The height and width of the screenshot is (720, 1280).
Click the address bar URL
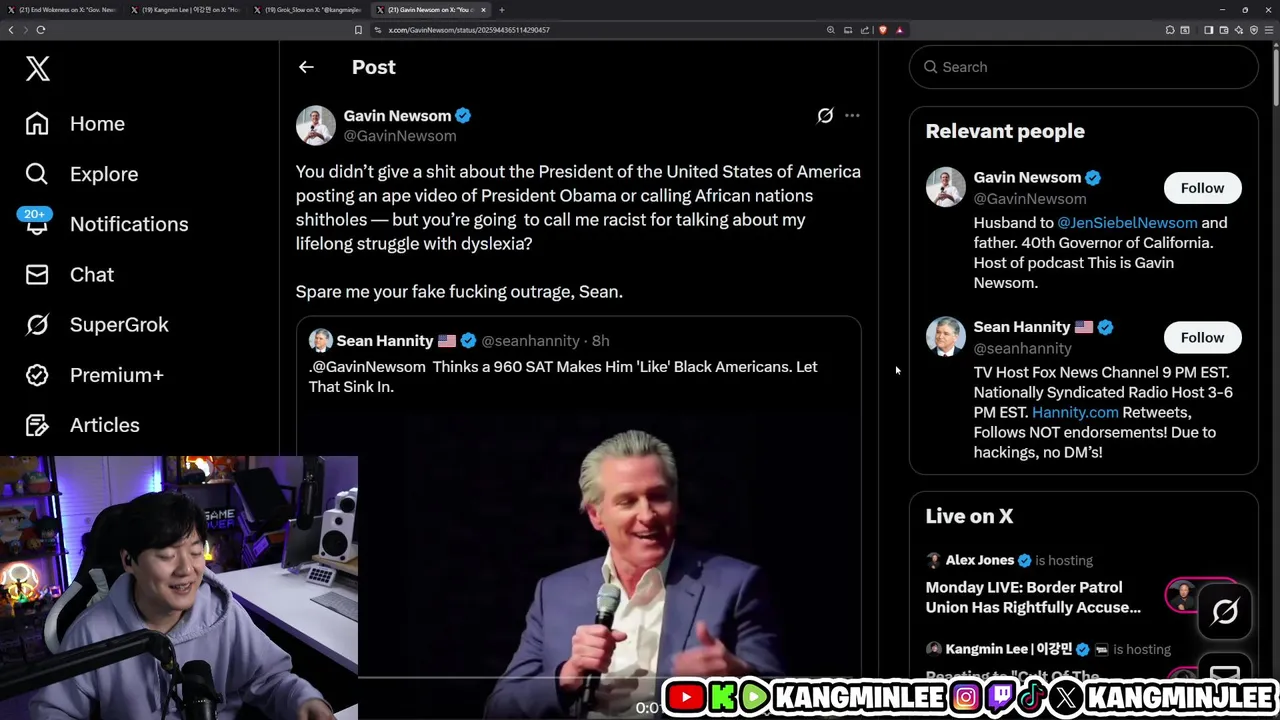point(469,30)
